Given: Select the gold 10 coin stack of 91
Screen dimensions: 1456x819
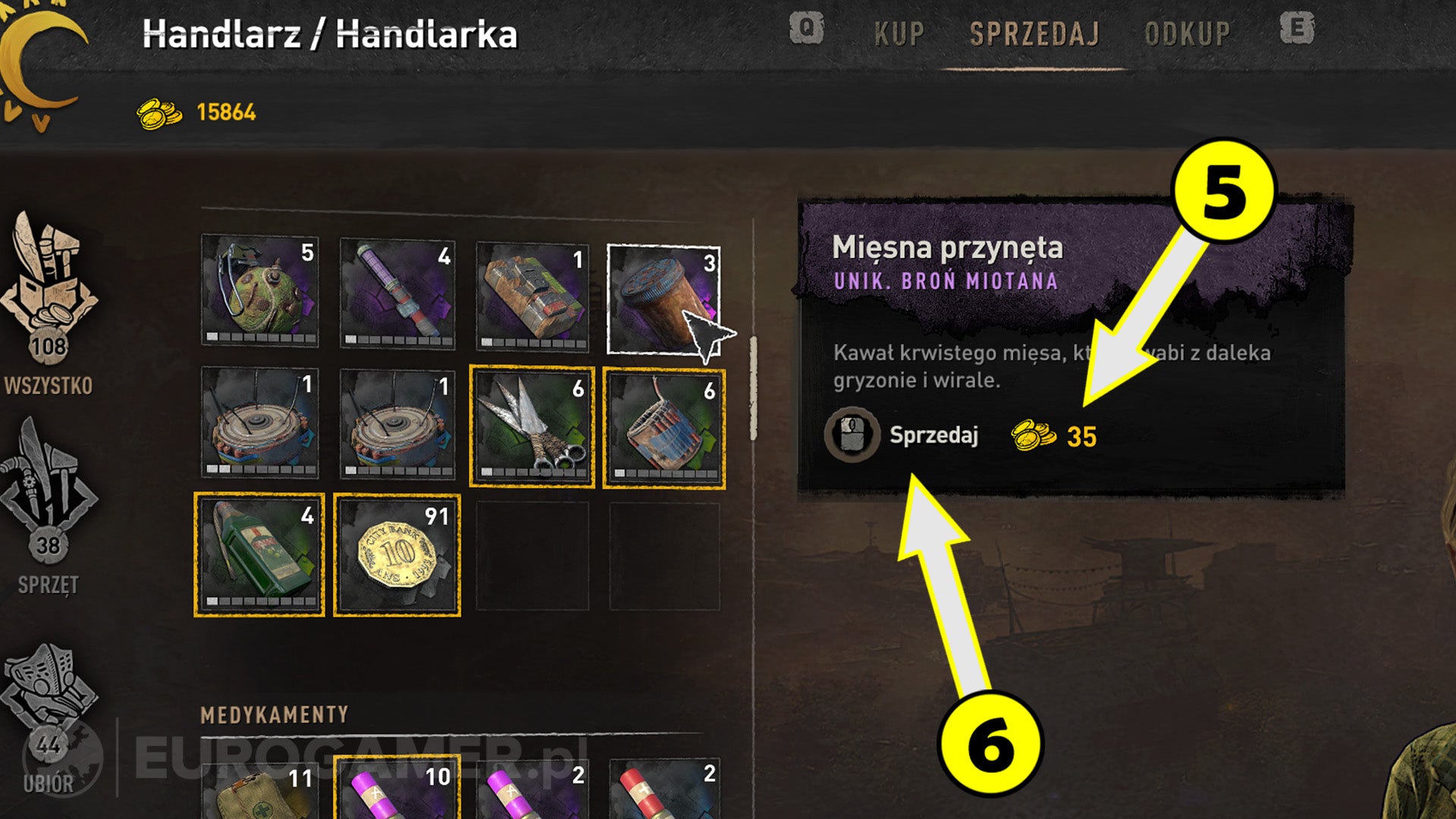Looking at the screenshot, I should pos(397,555).
